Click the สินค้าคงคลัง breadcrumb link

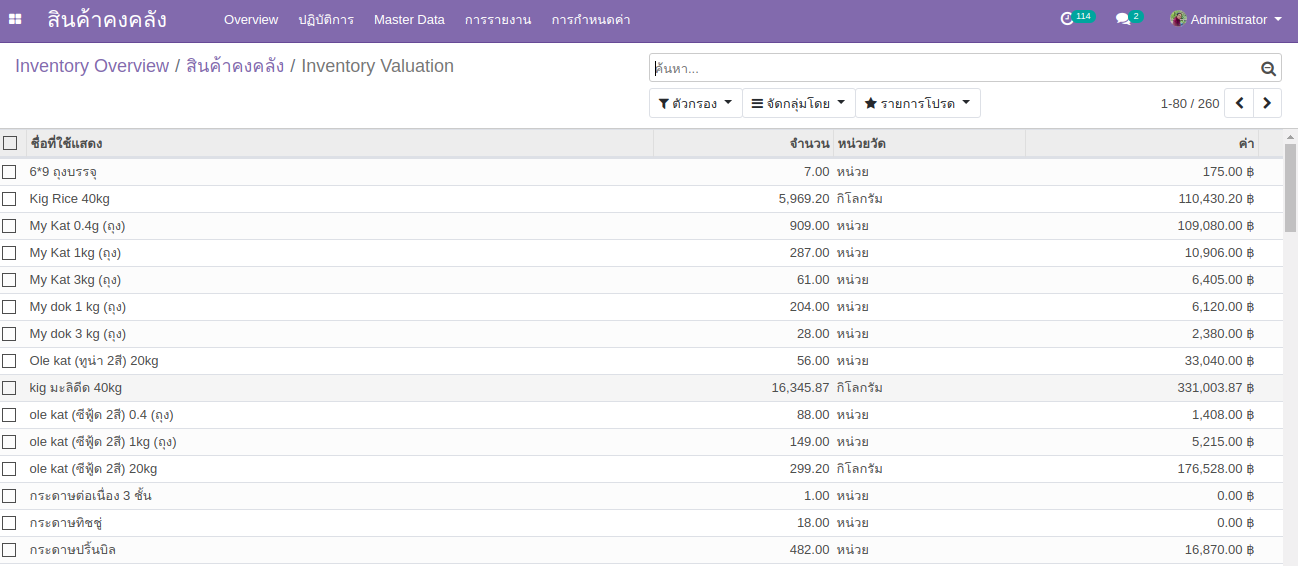tap(235, 66)
